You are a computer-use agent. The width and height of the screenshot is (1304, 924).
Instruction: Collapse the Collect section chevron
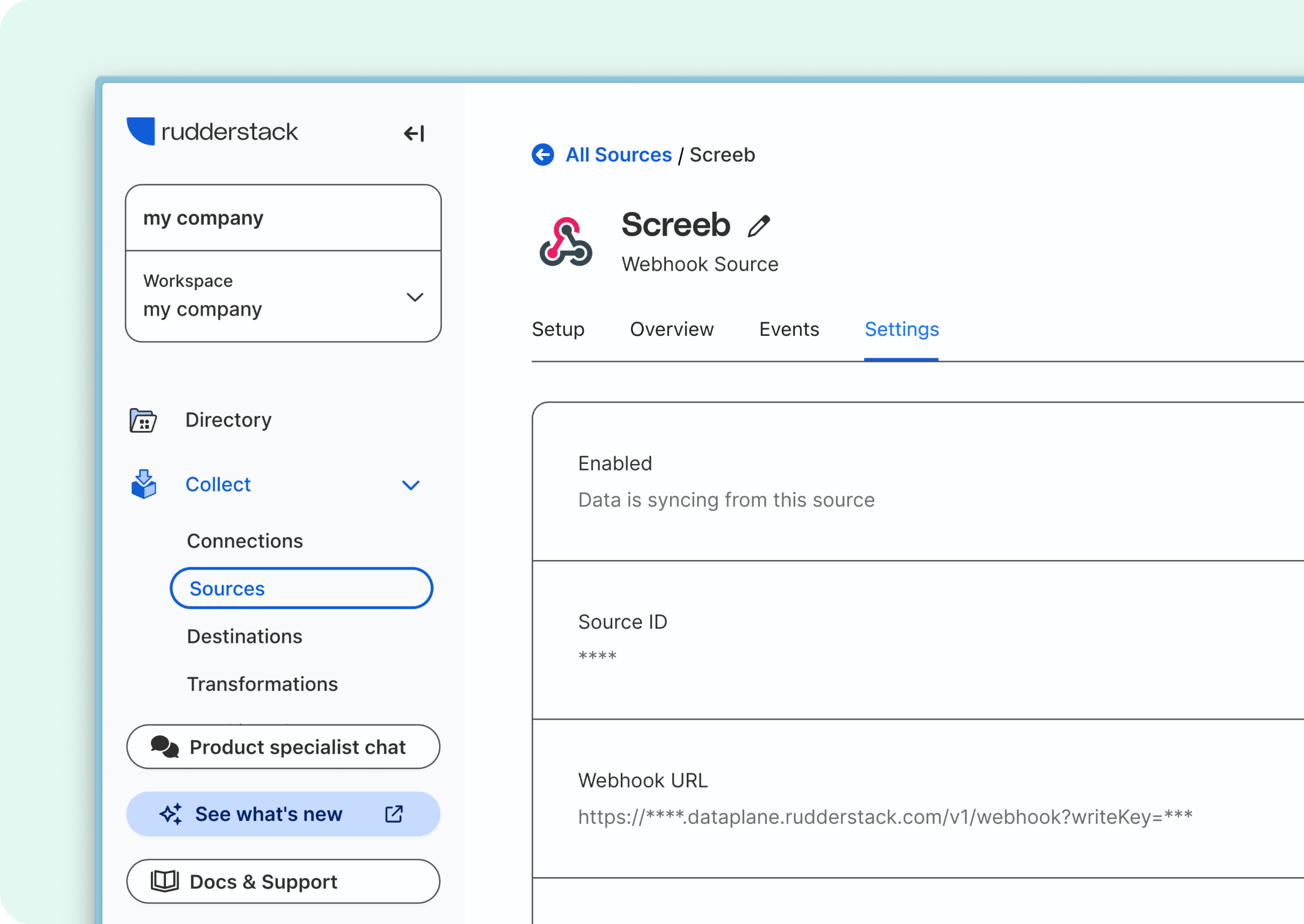point(411,485)
